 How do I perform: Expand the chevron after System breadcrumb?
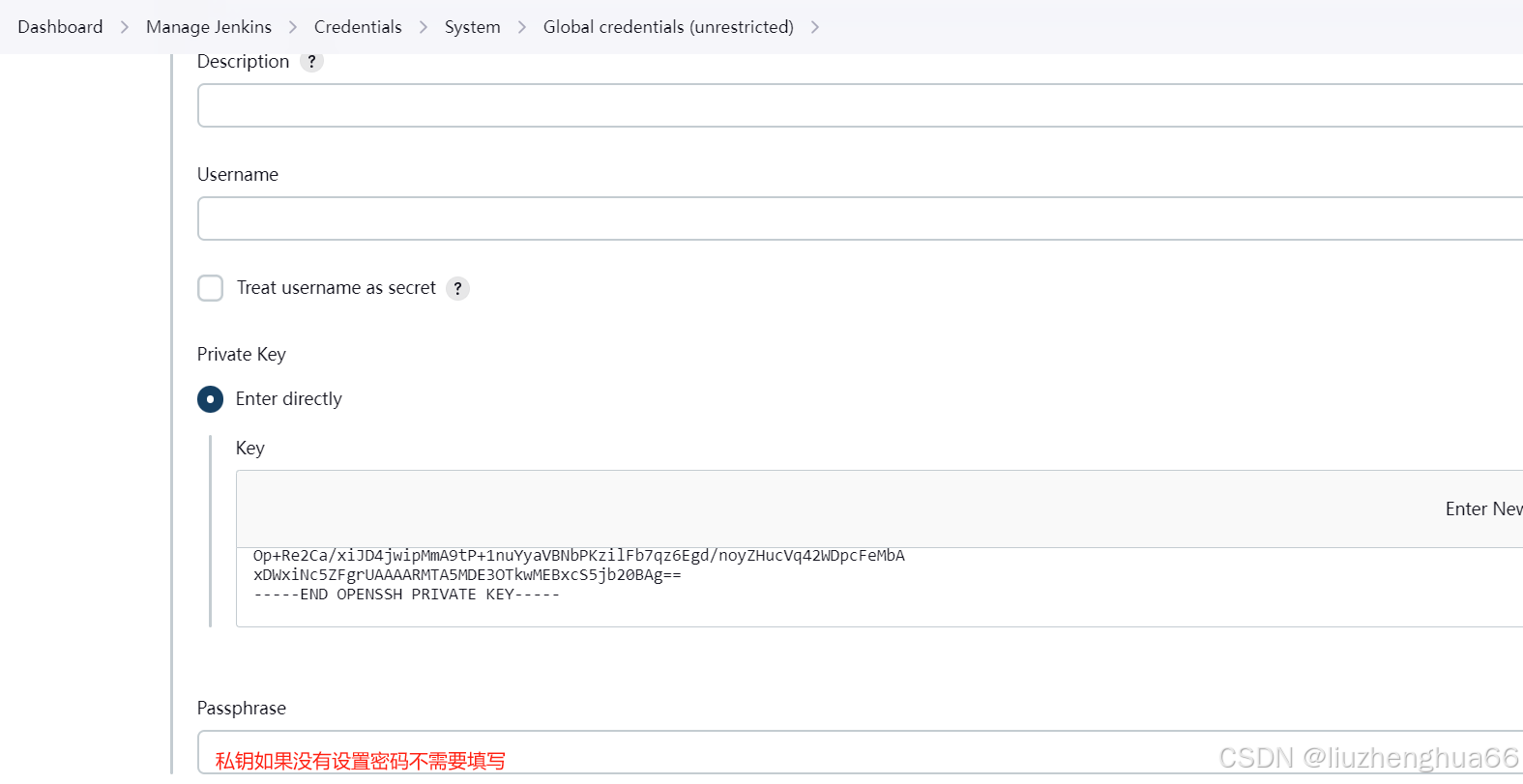[522, 27]
